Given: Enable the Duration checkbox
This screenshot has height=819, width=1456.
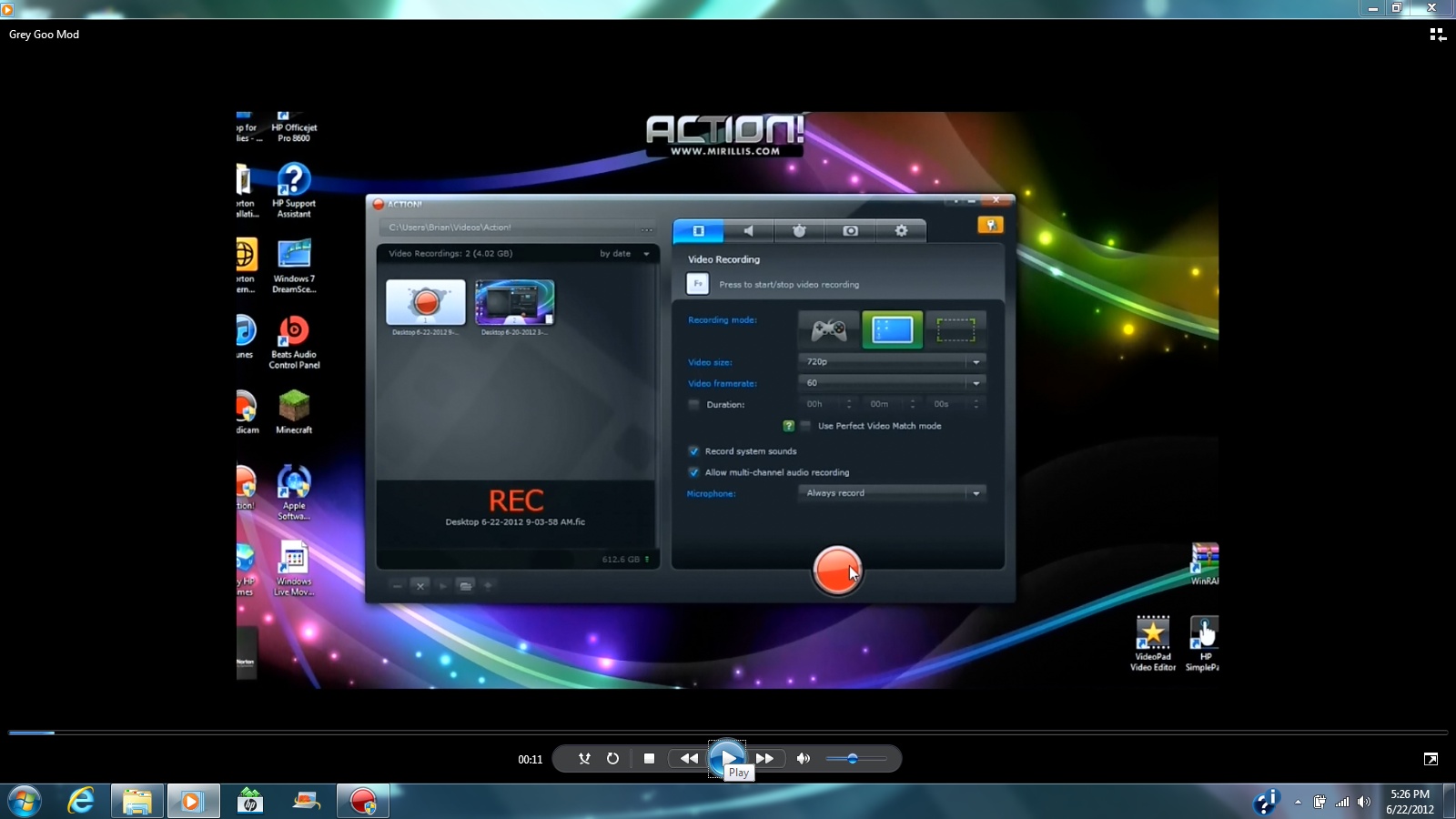Looking at the screenshot, I should pyautogui.click(x=693, y=405).
